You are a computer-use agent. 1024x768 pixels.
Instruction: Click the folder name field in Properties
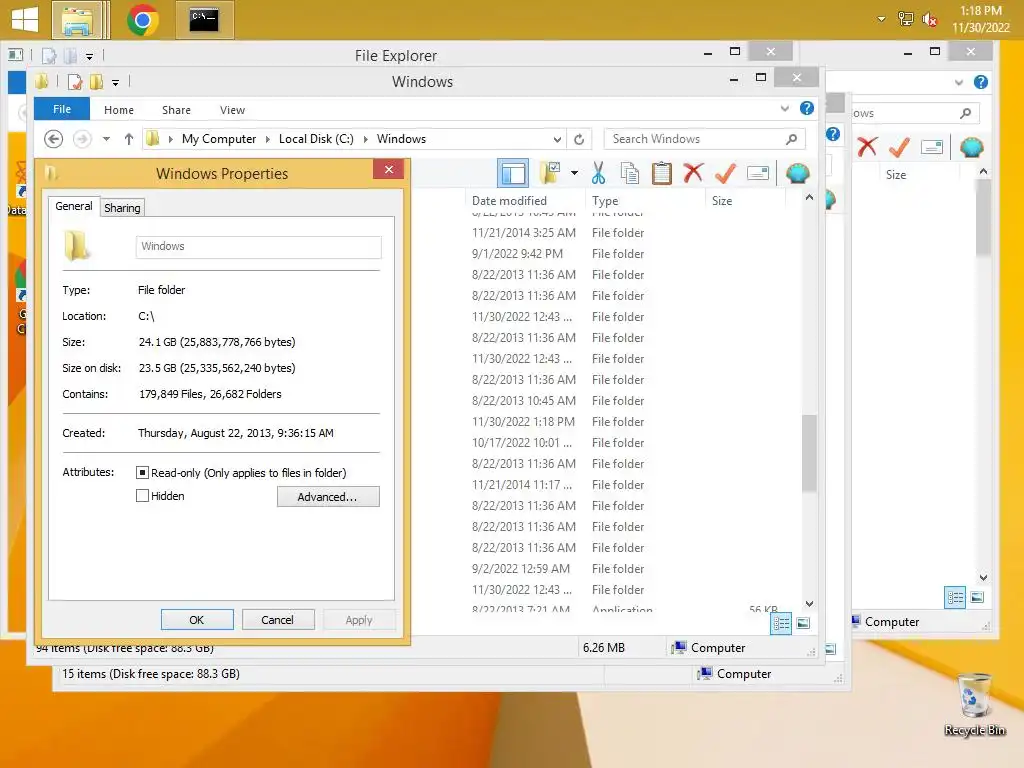259,247
